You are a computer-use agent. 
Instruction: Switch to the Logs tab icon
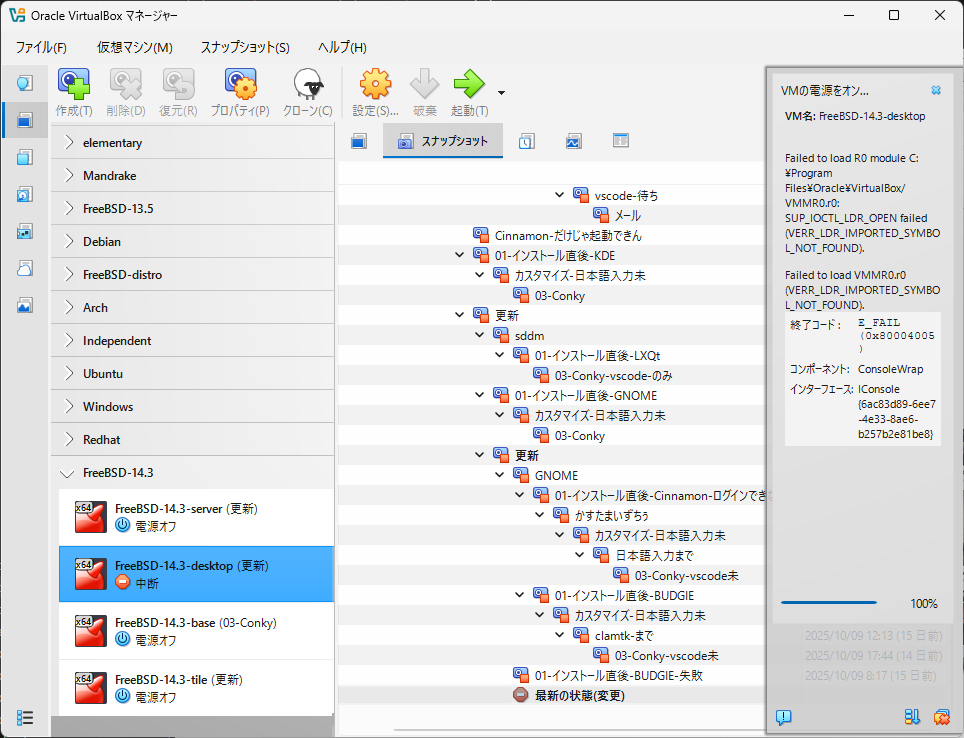coord(527,141)
